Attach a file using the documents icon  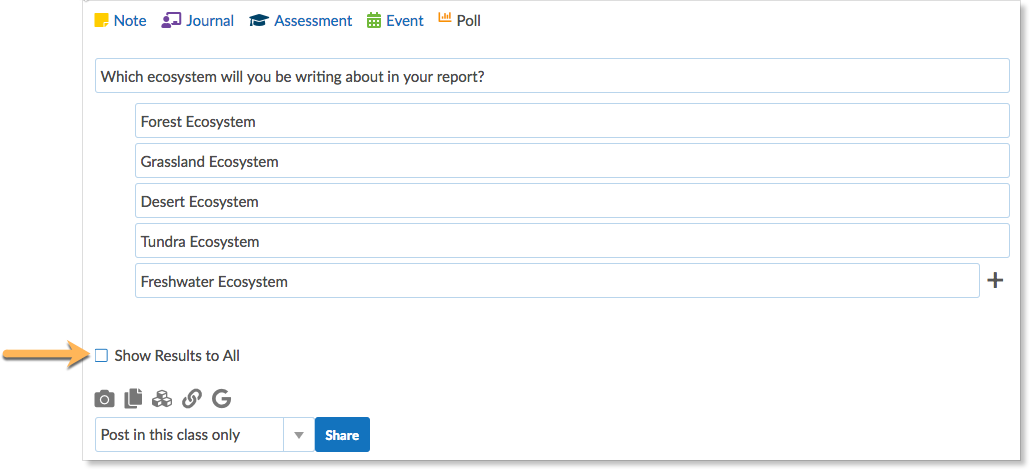(133, 399)
